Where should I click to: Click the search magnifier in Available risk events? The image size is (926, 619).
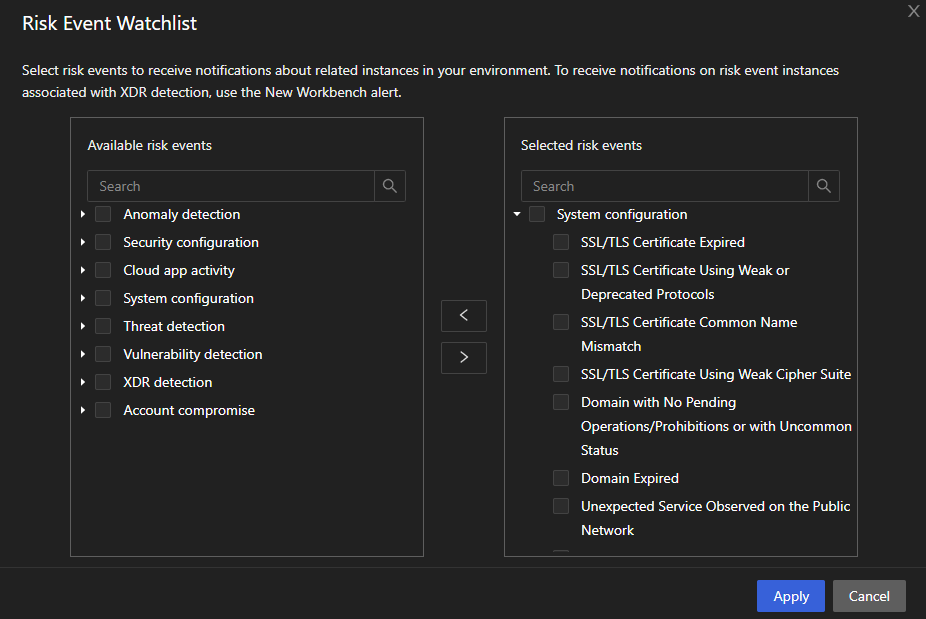pyautogui.click(x=390, y=186)
